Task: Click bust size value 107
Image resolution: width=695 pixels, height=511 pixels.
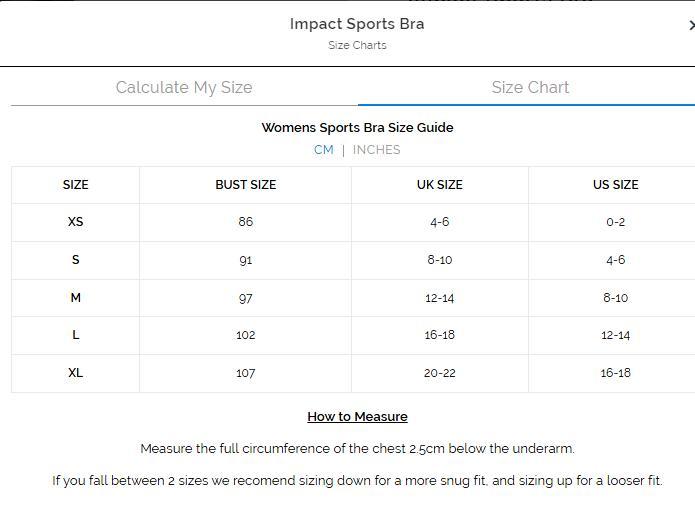Action: [245, 373]
